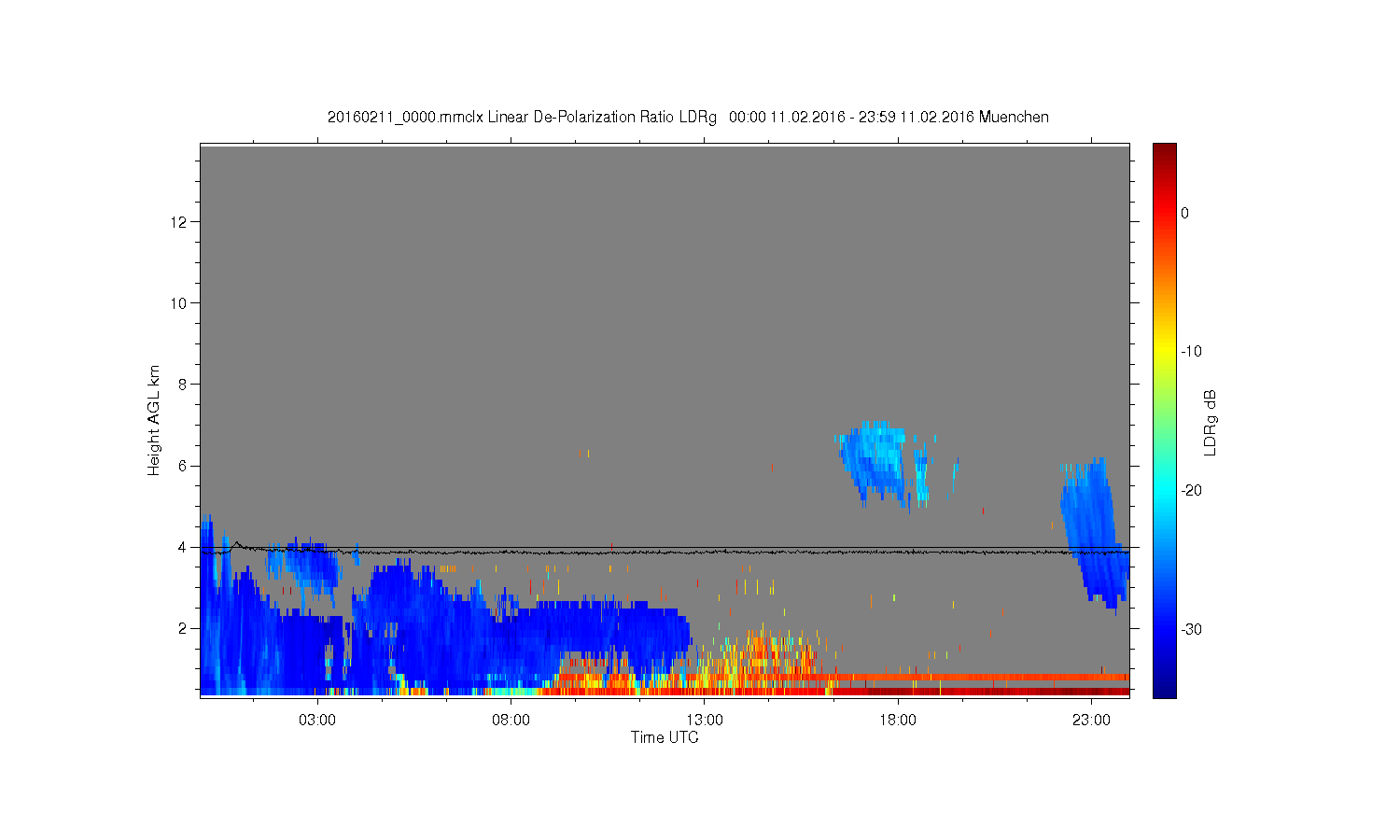
Task: Select the 'LDRg dB' colorbar label
Action: tap(1211, 422)
